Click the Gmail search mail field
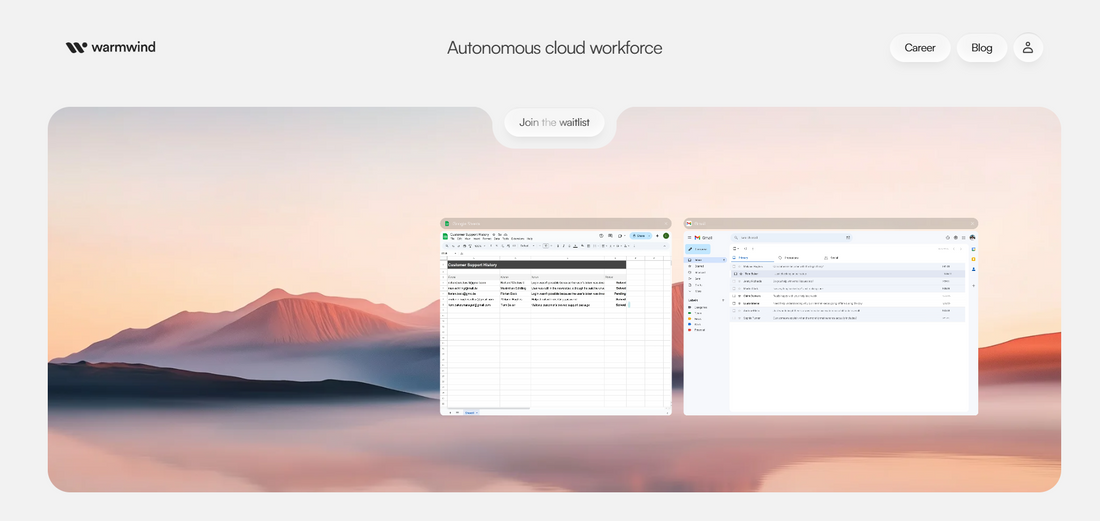Viewport: 1100px width, 521px height. pyautogui.click(x=790, y=237)
